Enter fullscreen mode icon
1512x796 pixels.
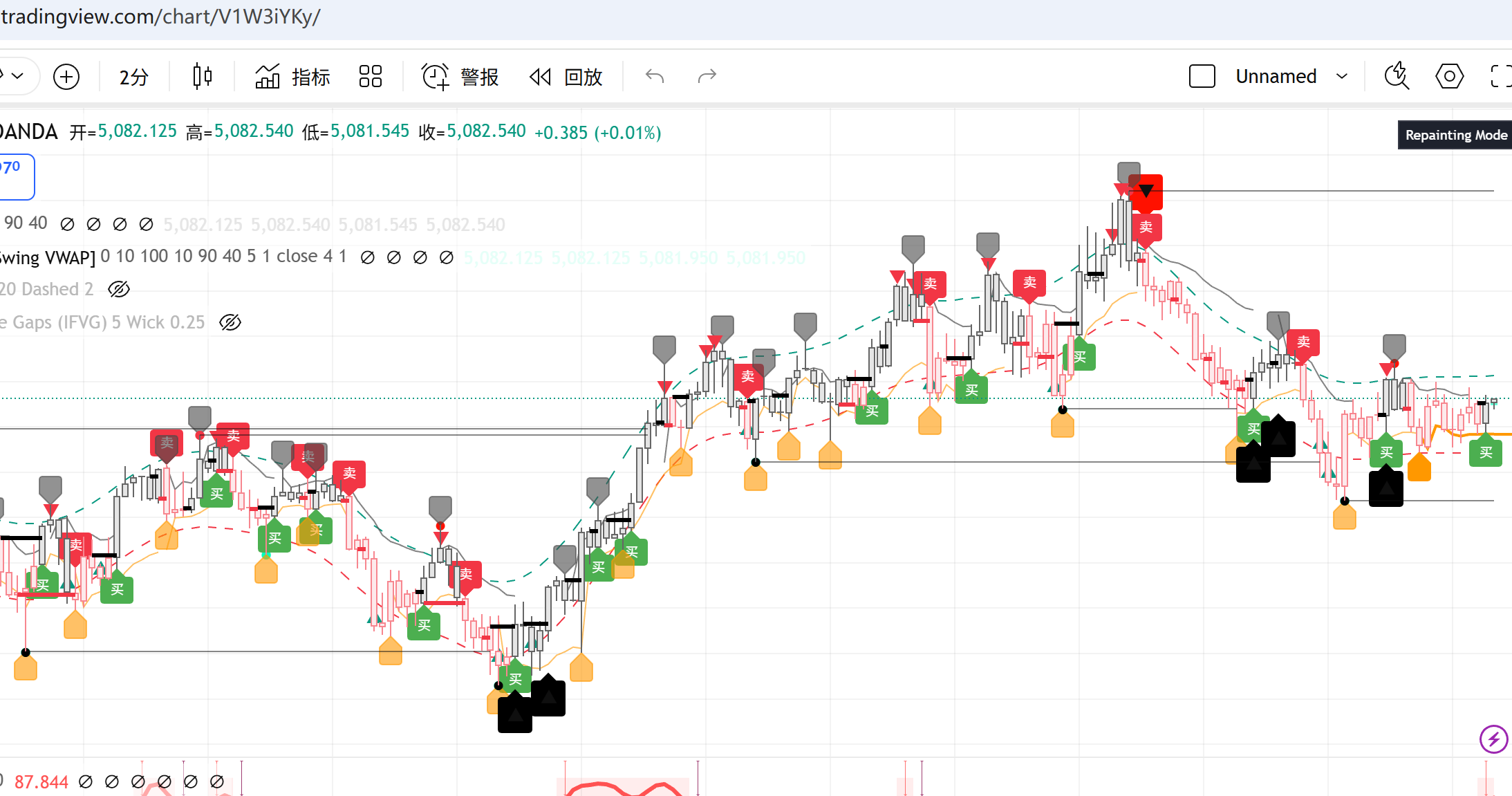coord(1500,76)
